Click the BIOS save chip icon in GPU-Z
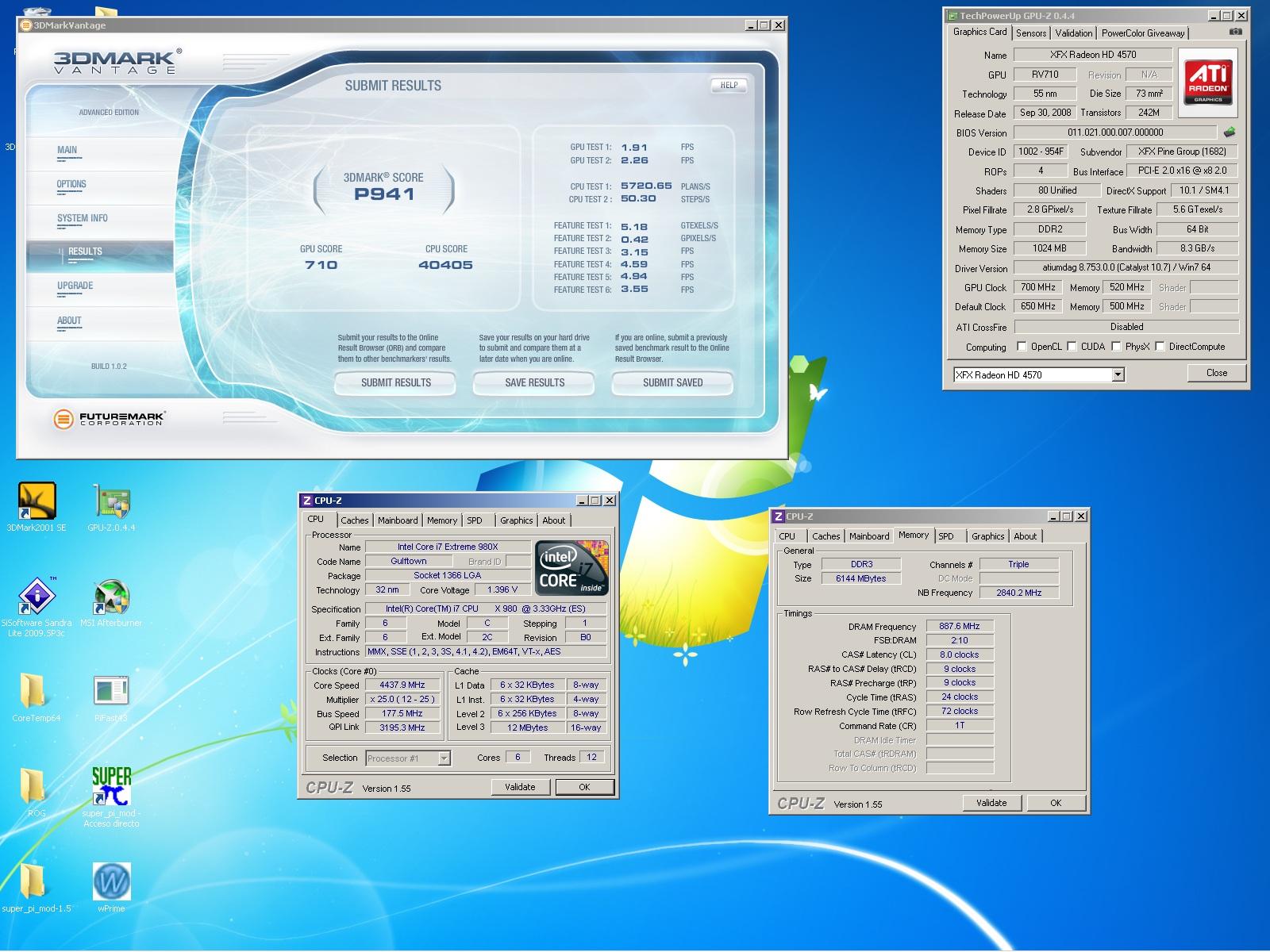1270x952 pixels. tap(1230, 132)
